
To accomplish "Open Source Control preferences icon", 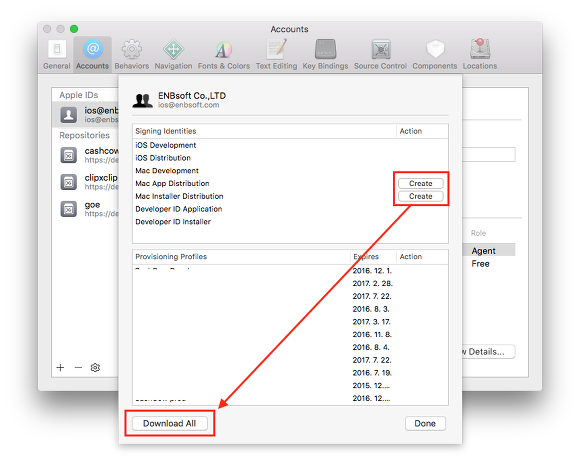I will coord(381,49).
